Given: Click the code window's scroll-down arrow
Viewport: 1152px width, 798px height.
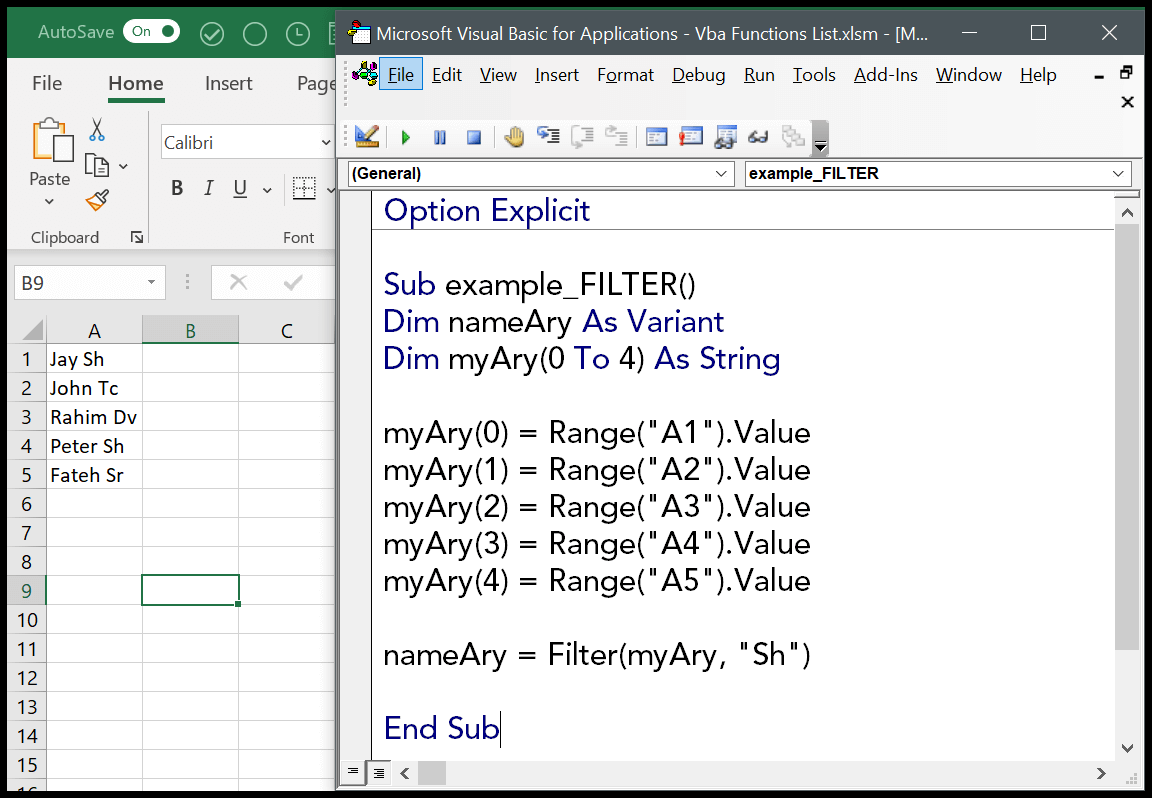Looking at the screenshot, I should click(1127, 748).
